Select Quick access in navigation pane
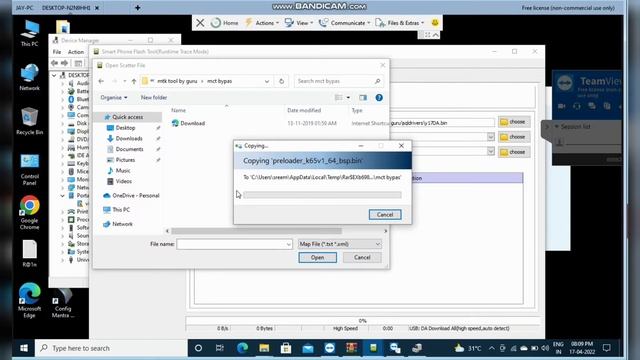Image resolution: width=640 pixels, height=360 pixels. tap(127, 117)
